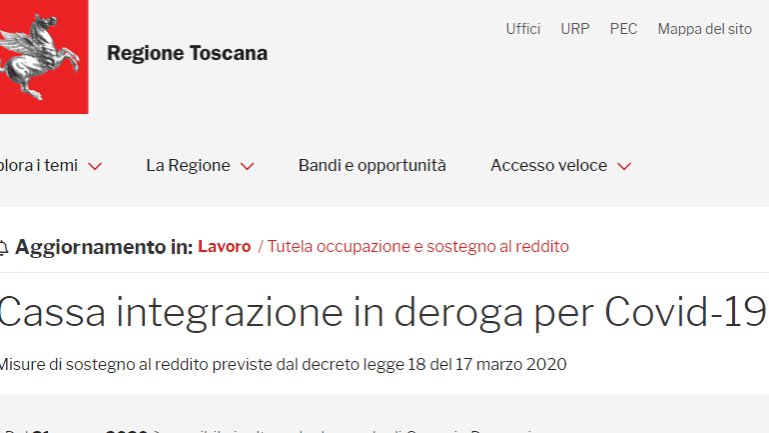Open the Uffici link in the header
Screen dimensions: 769x433
click(523, 29)
